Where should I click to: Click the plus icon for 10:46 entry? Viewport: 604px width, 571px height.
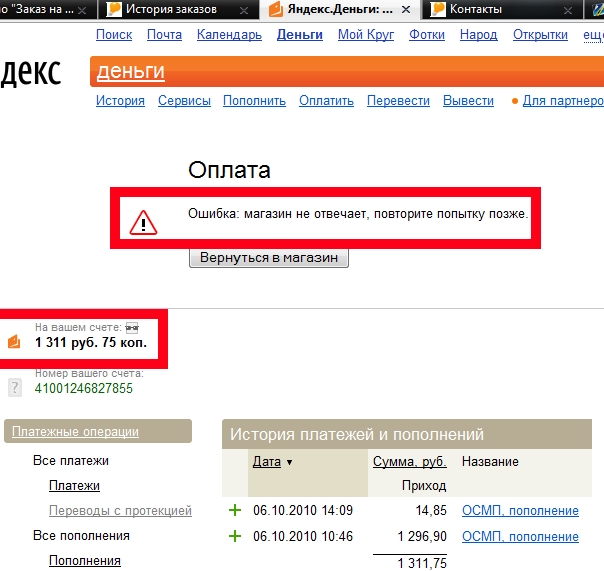coord(235,536)
